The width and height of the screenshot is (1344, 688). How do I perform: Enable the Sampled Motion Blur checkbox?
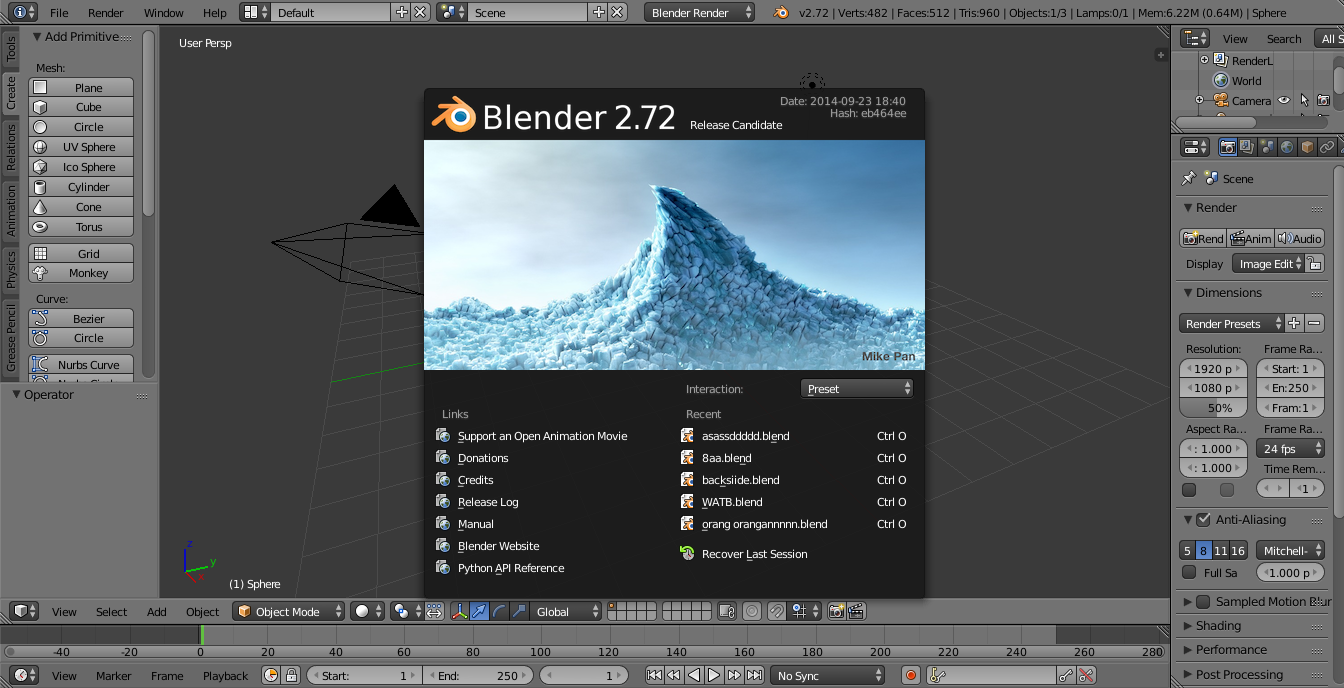pyautogui.click(x=1203, y=601)
